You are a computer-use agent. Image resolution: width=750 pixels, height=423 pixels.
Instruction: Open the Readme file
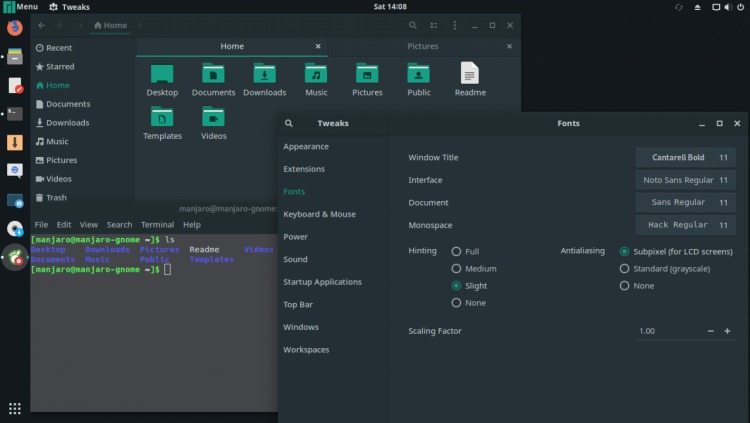(470, 80)
